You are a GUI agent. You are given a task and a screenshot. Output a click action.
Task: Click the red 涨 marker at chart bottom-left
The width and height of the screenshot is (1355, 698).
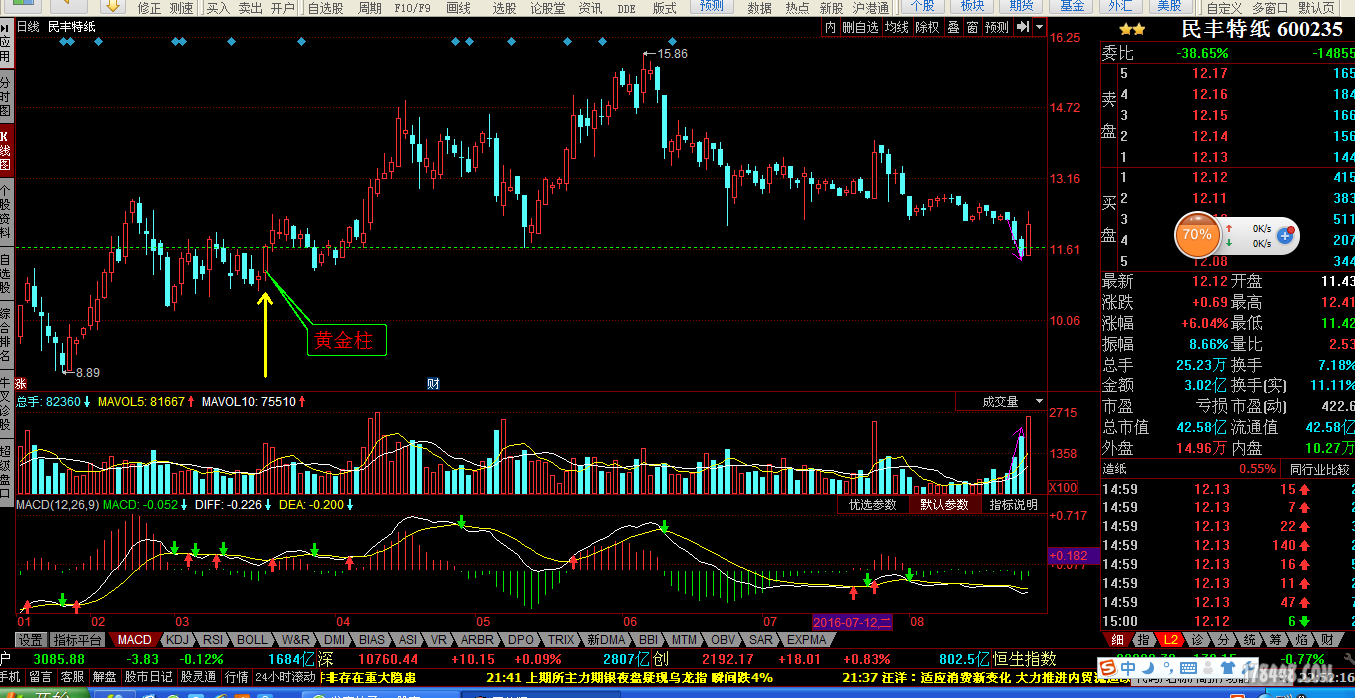(x=21, y=383)
